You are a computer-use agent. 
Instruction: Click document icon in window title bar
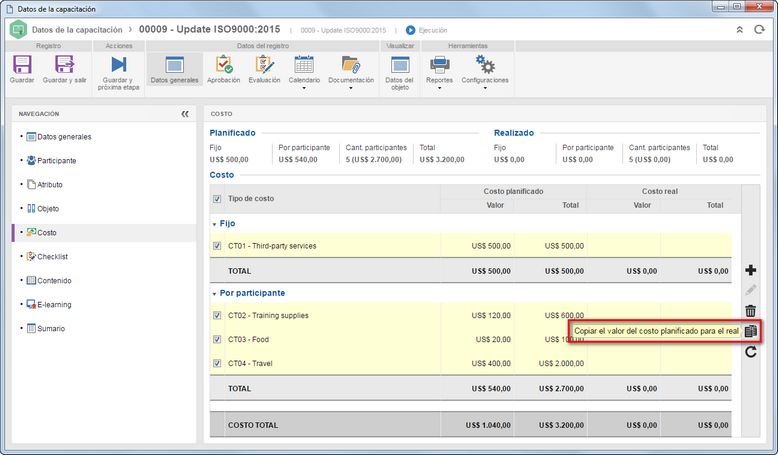[9, 9]
